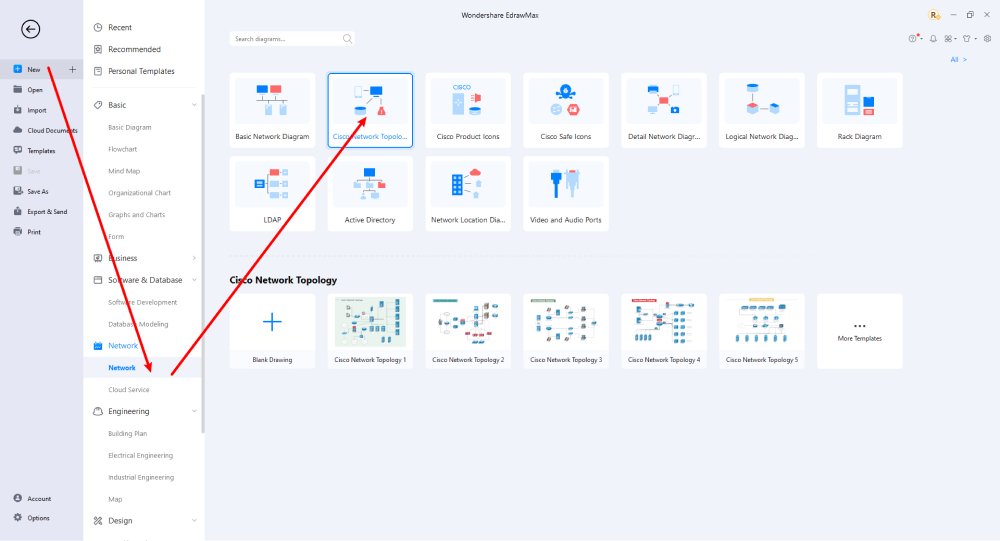The height and width of the screenshot is (541, 1000).
Task: Click the All link
Action: (959, 59)
